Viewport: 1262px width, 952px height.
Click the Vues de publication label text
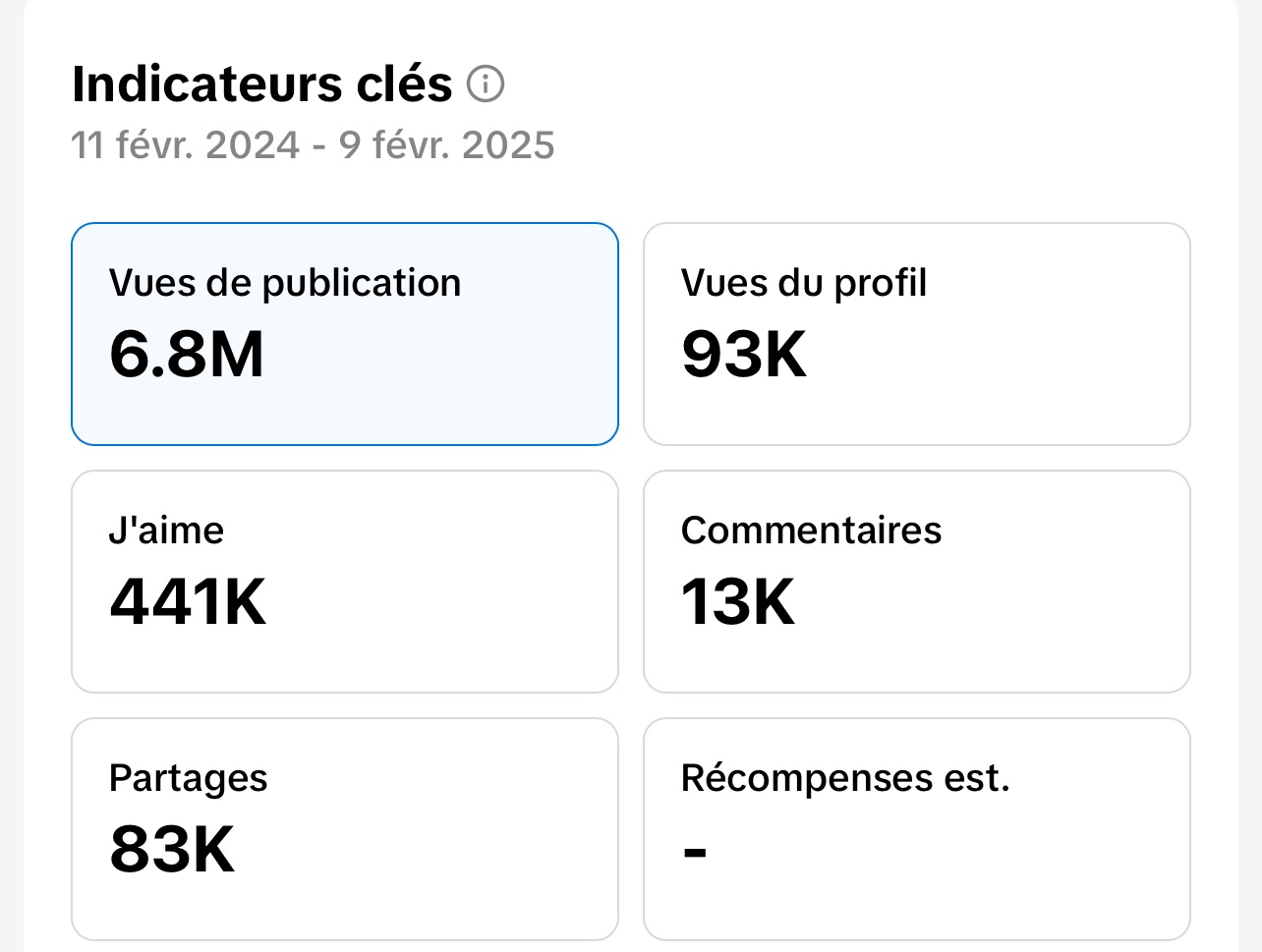(285, 283)
